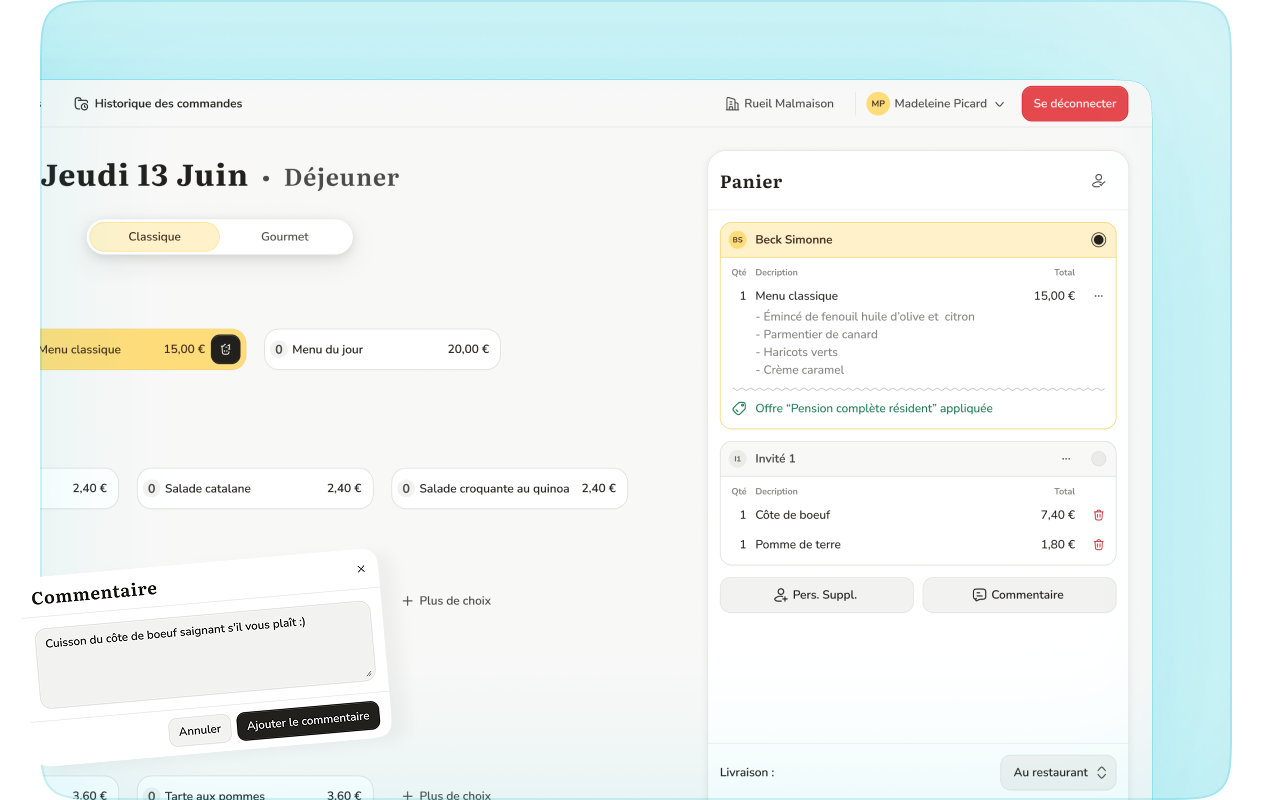
Task: Click the person icon in Panier header
Action: pyautogui.click(x=1098, y=181)
